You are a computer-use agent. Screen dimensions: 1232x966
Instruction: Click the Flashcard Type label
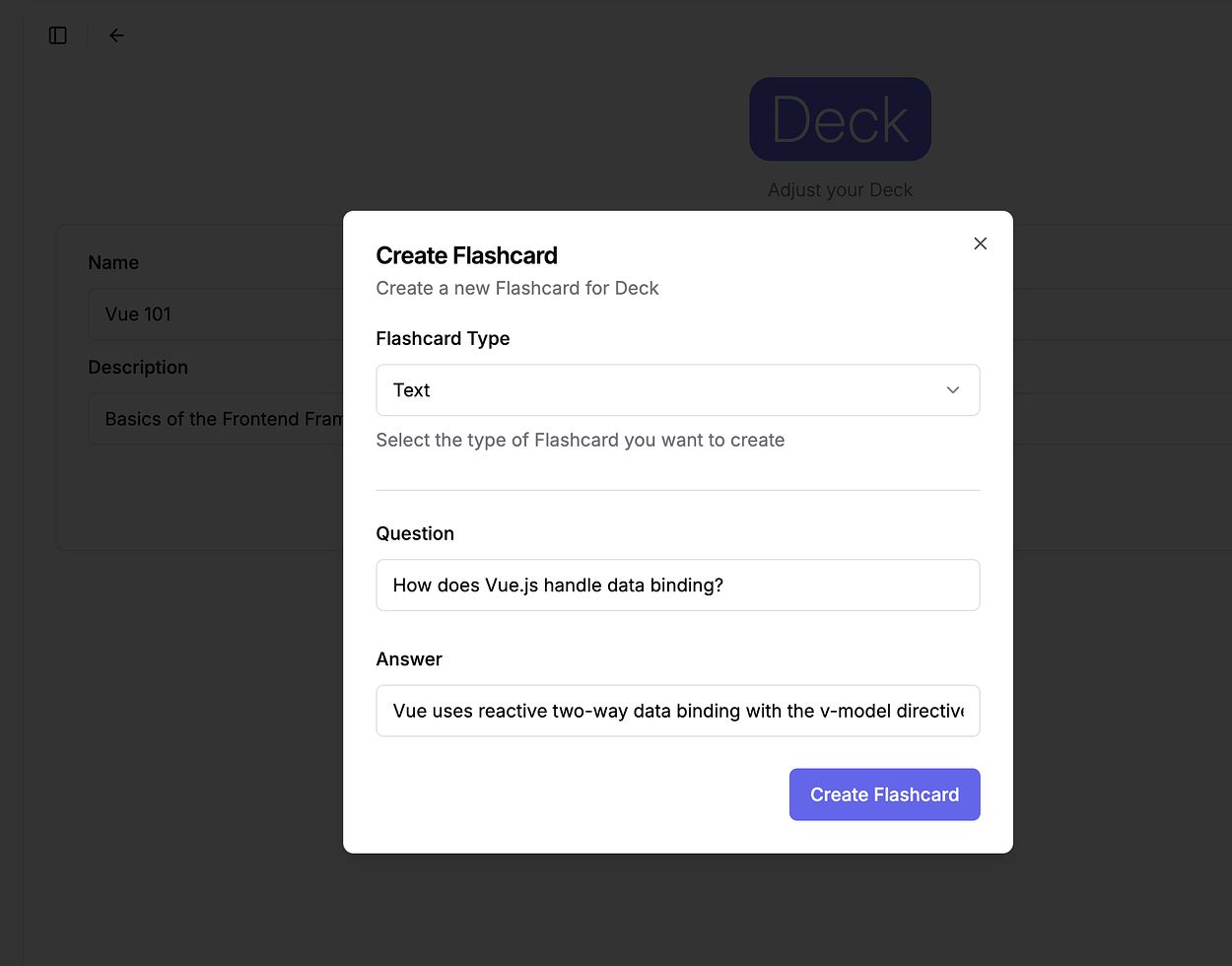coord(443,338)
